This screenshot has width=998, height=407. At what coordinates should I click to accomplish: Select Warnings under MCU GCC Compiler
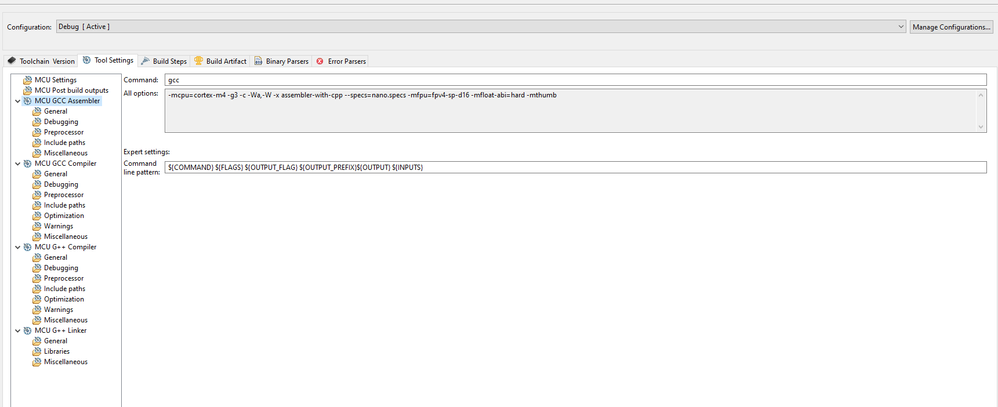59,226
